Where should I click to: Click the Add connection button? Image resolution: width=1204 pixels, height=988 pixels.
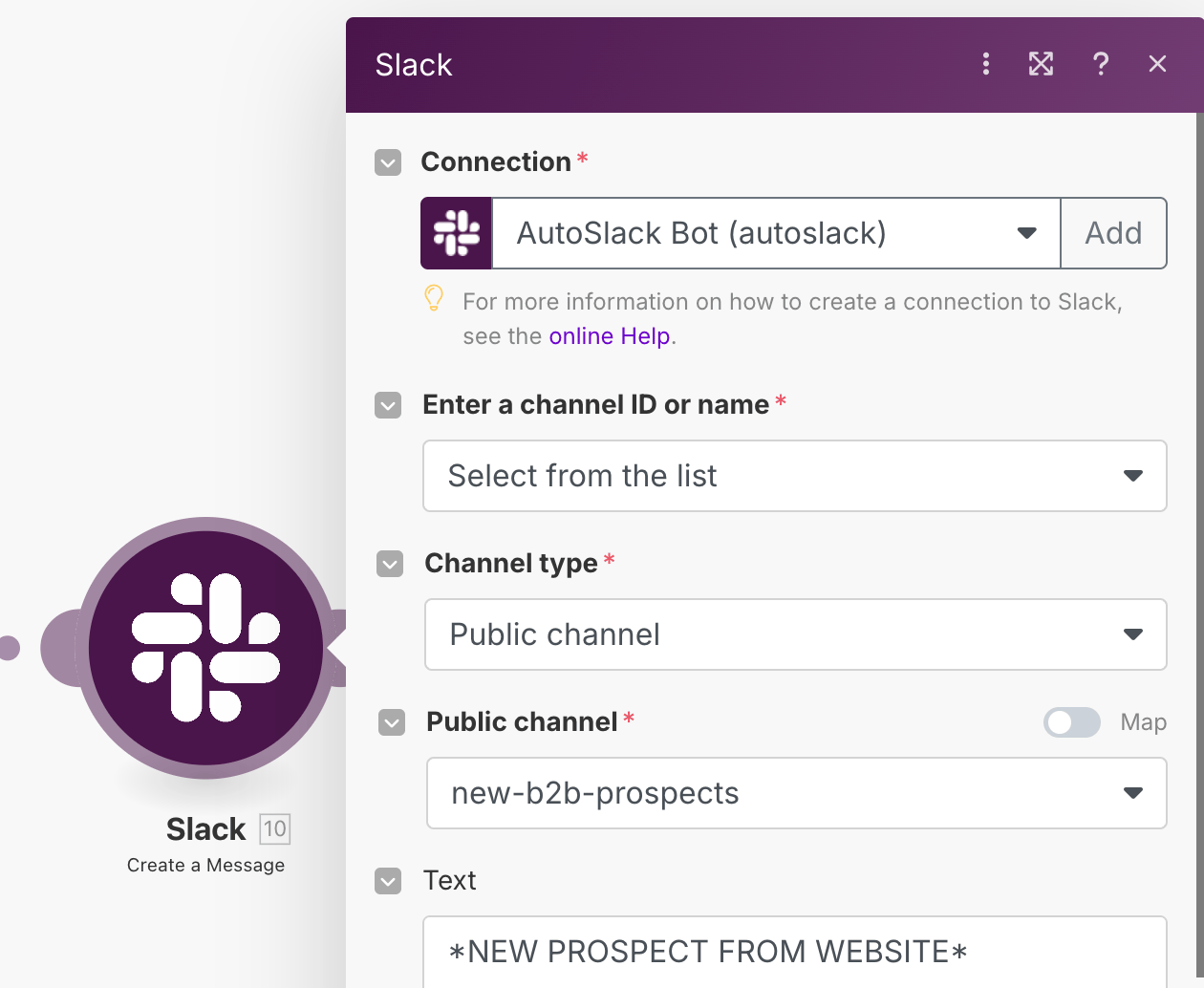point(1113,233)
